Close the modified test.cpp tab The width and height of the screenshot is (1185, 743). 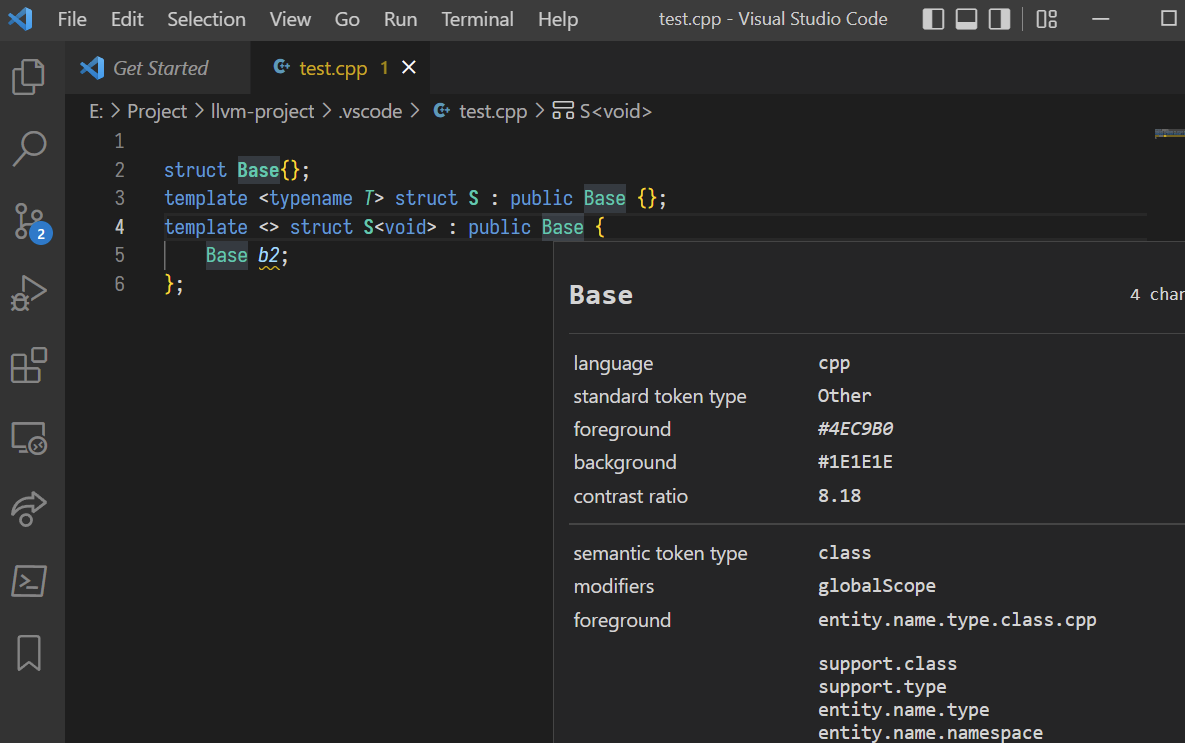click(x=408, y=68)
